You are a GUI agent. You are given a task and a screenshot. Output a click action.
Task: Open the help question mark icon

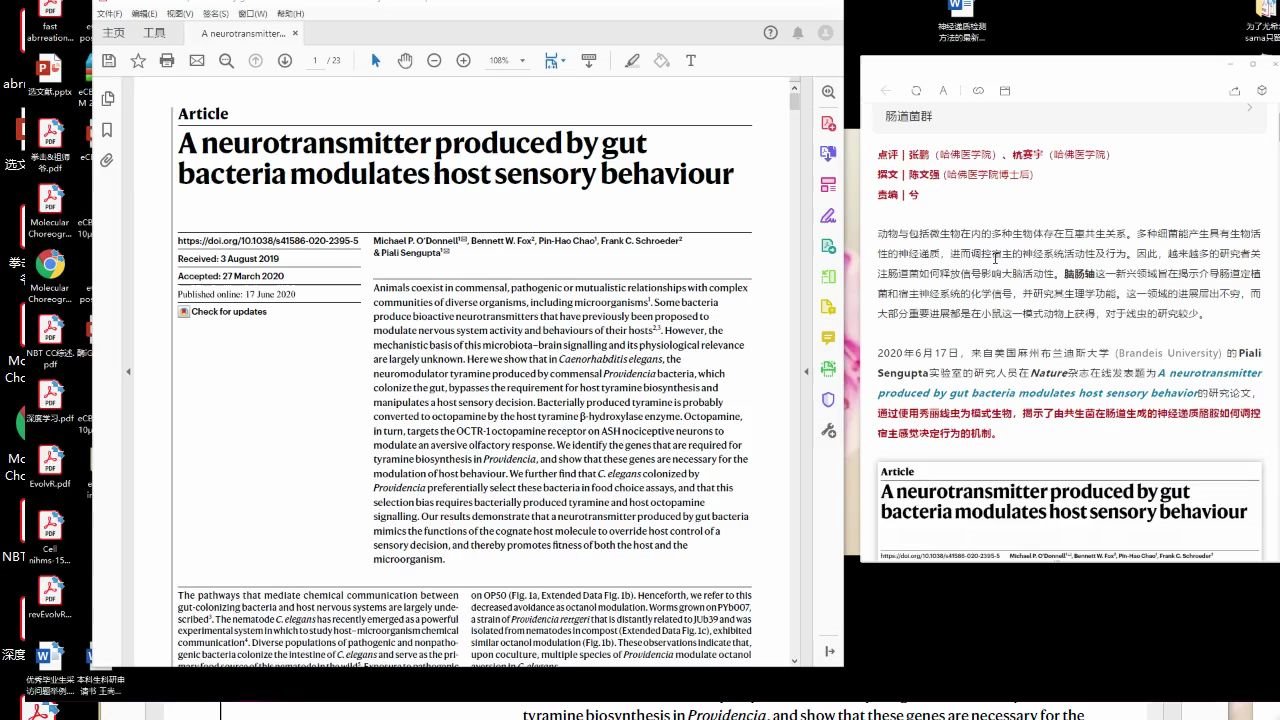[770, 33]
